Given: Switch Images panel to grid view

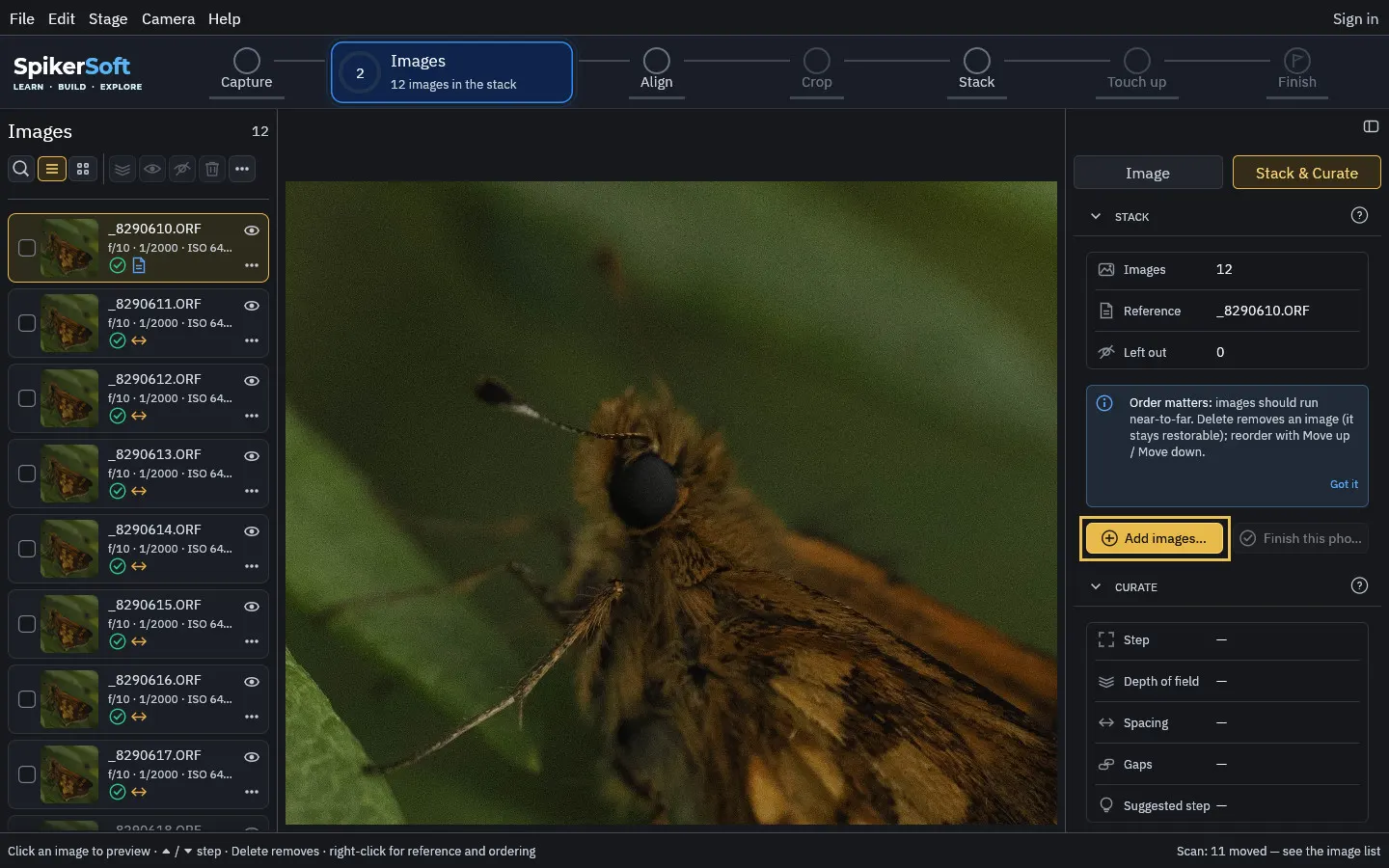Looking at the screenshot, I should tap(83, 169).
